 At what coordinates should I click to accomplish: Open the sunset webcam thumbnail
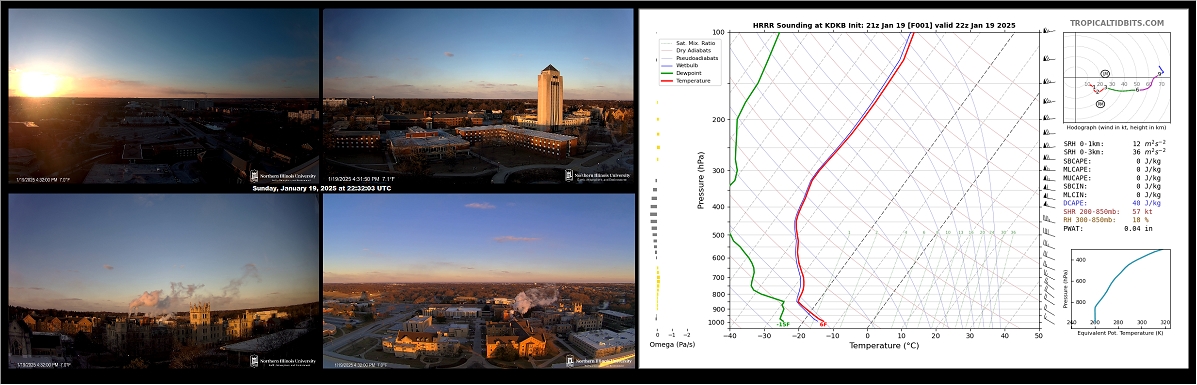coord(163,95)
